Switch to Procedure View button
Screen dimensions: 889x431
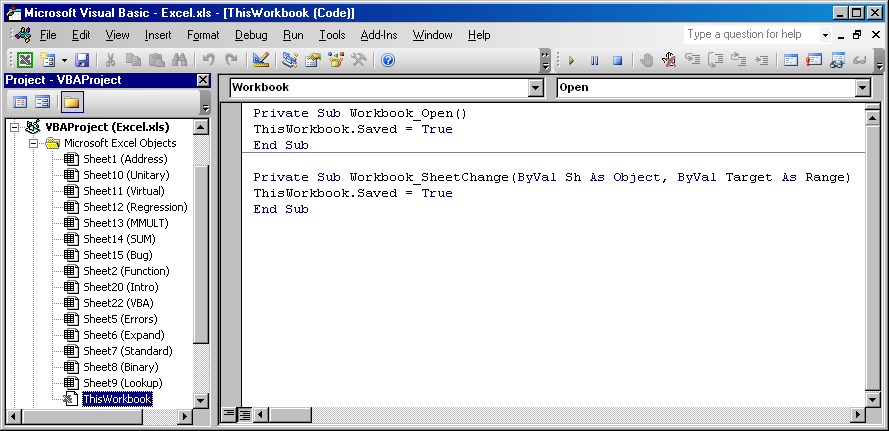coord(228,415)
